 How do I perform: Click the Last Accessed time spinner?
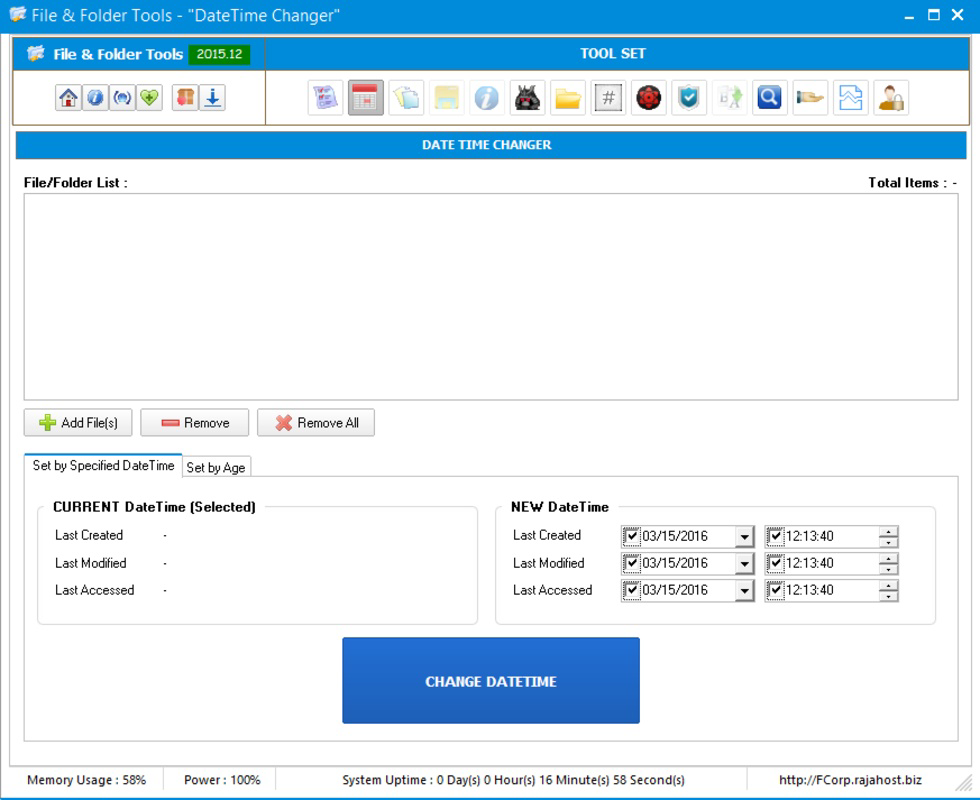(888, 590)
